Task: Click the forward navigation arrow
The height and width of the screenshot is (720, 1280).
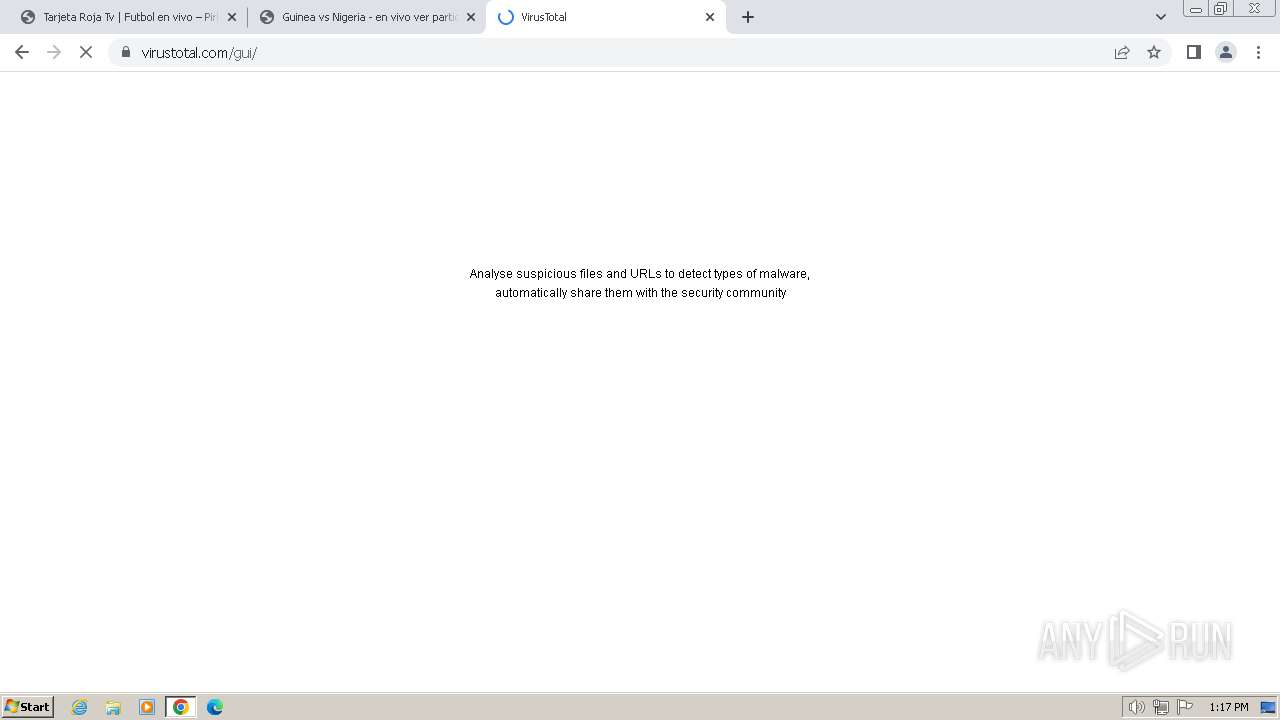Action: point(54,52)
